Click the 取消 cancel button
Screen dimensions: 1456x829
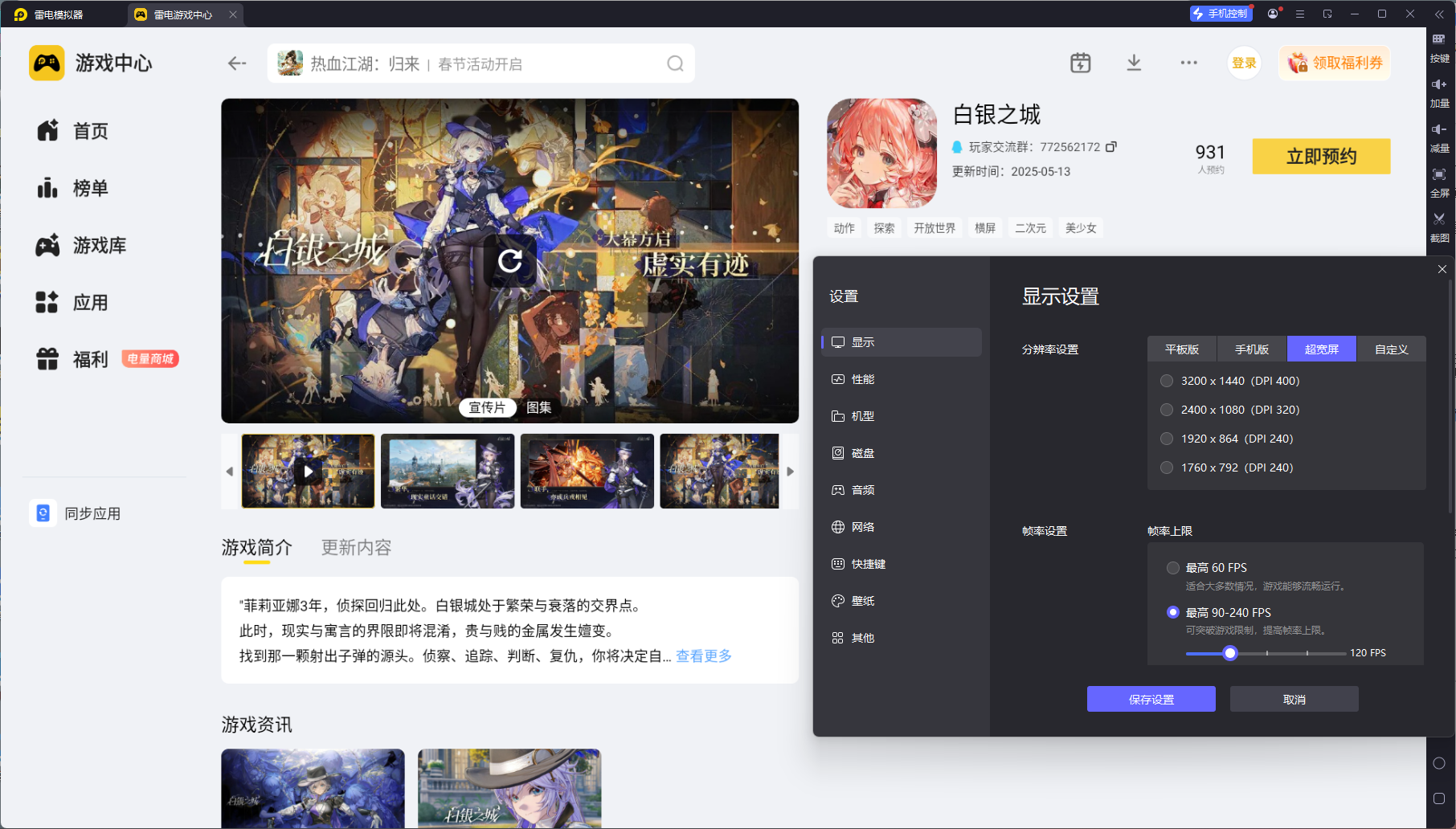point(1294,699)
